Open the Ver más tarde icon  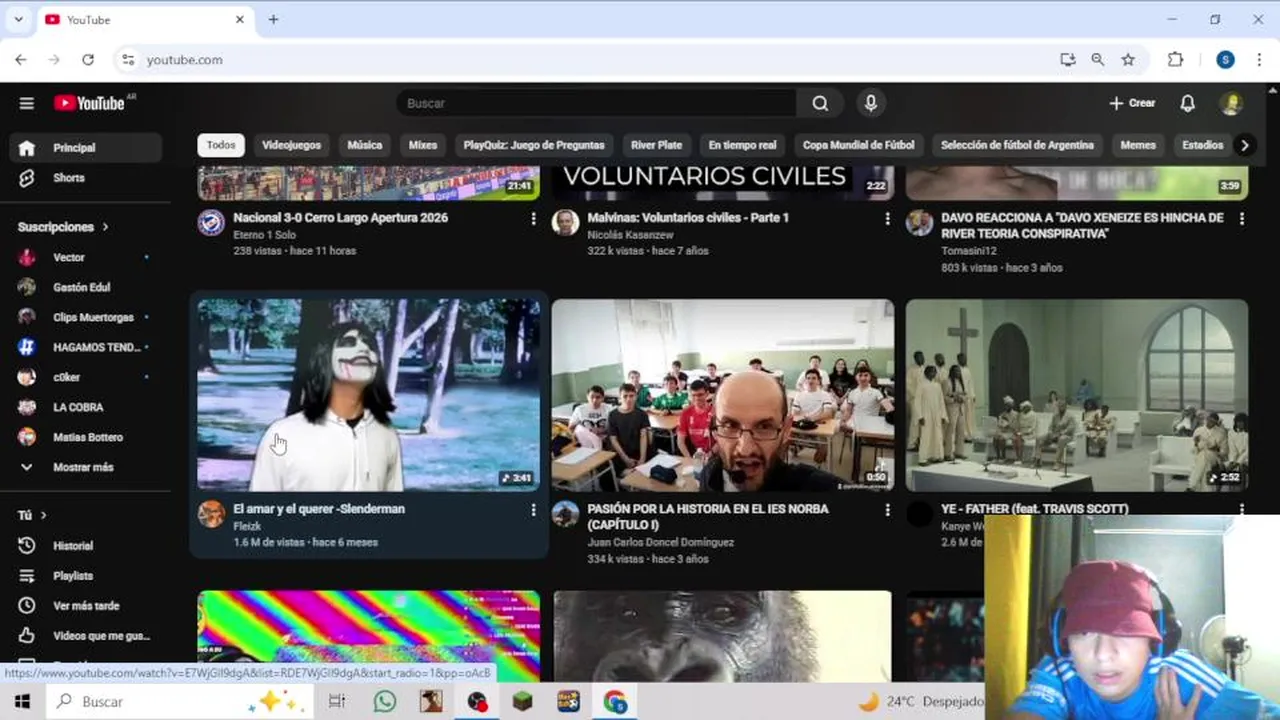[27, 606]
